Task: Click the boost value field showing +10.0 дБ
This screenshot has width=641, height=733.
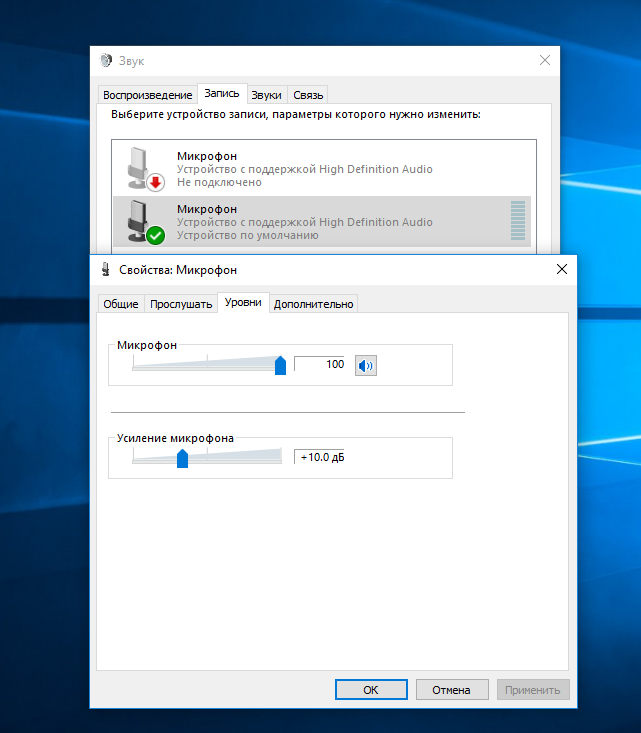Action: pos(320,458)
